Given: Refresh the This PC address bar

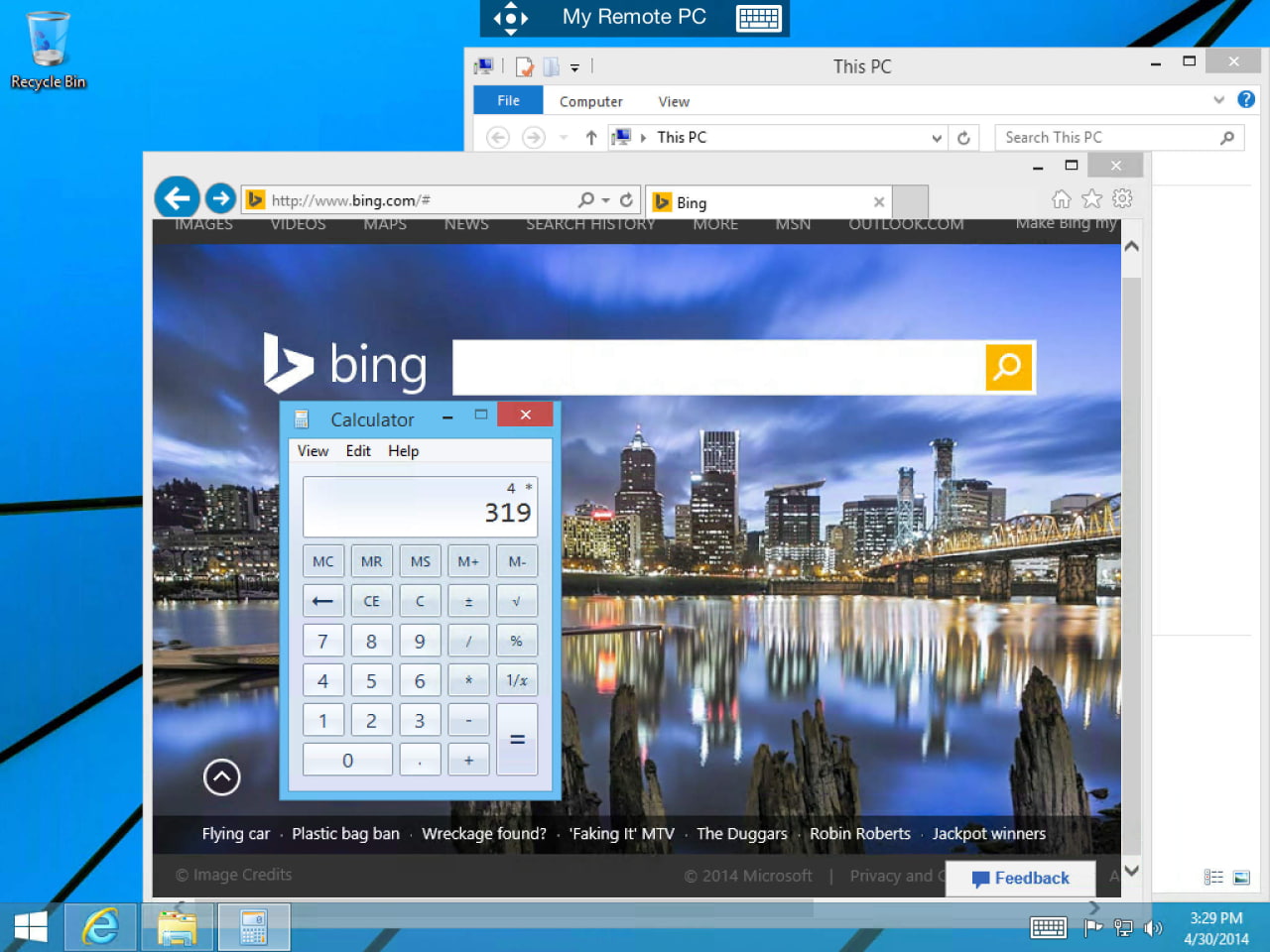Looking at the screenshot, I should click(x=963, y=138).
